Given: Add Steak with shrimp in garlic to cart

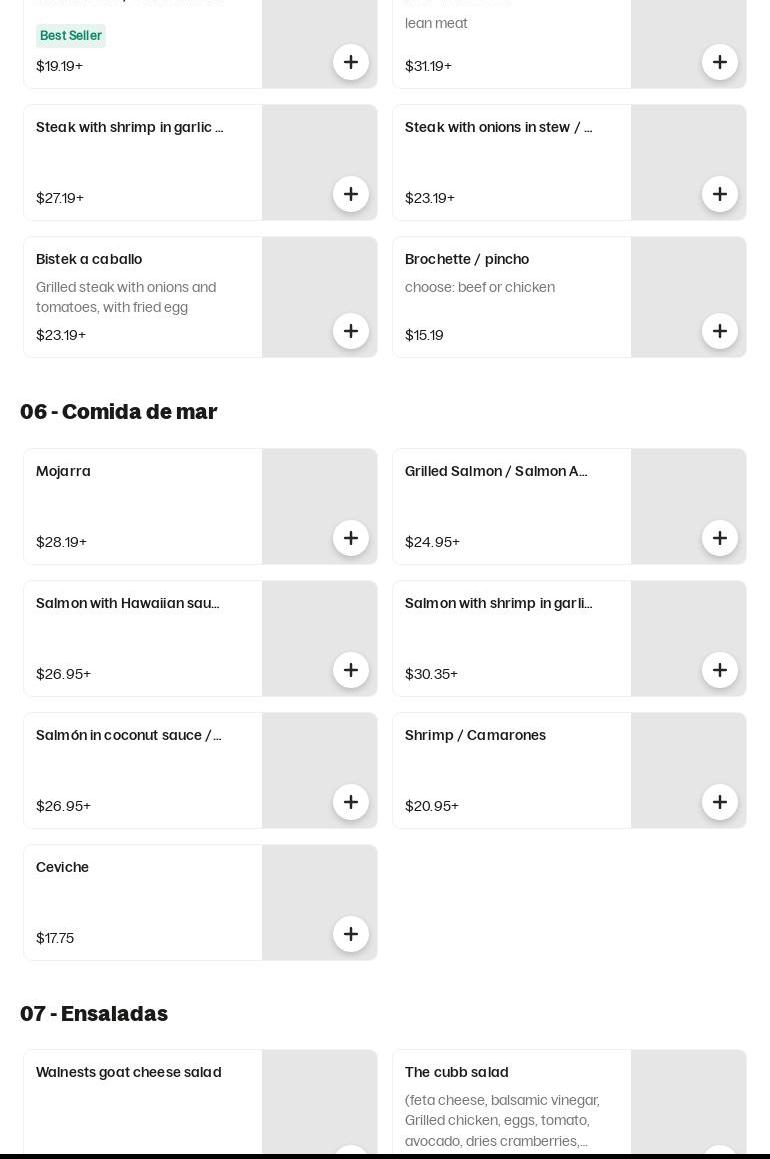Looking at the screenshot, I should tap(350, 194).
